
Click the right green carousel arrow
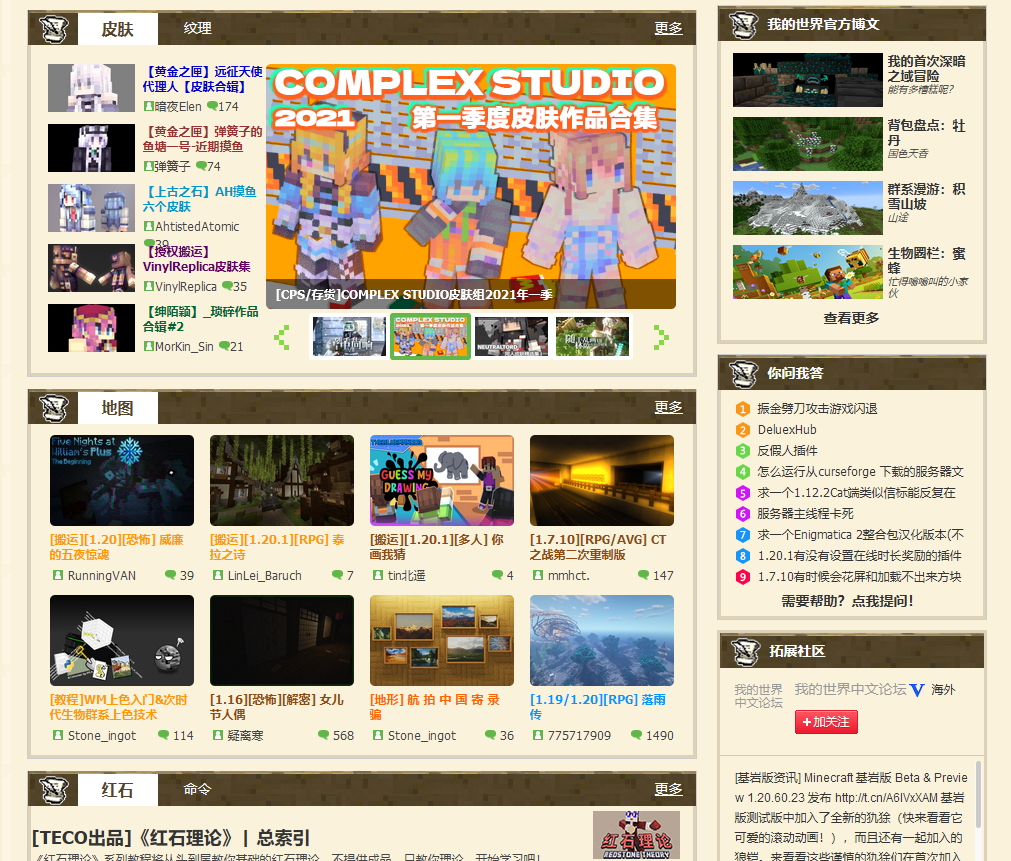click(x=661, y=337)
